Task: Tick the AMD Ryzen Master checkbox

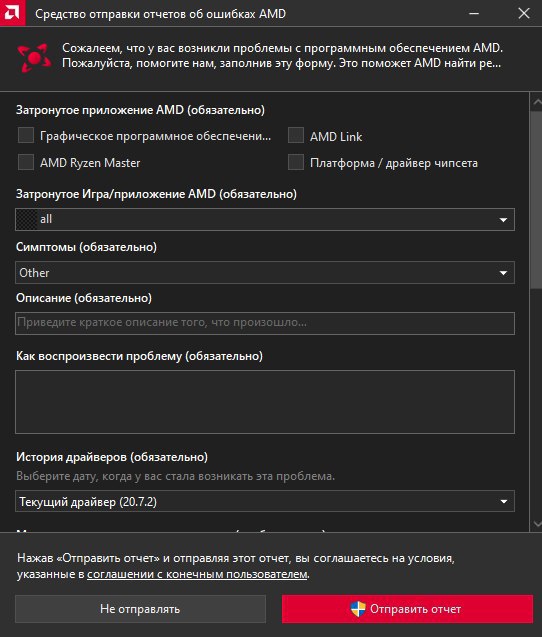Action: [26, 162]
